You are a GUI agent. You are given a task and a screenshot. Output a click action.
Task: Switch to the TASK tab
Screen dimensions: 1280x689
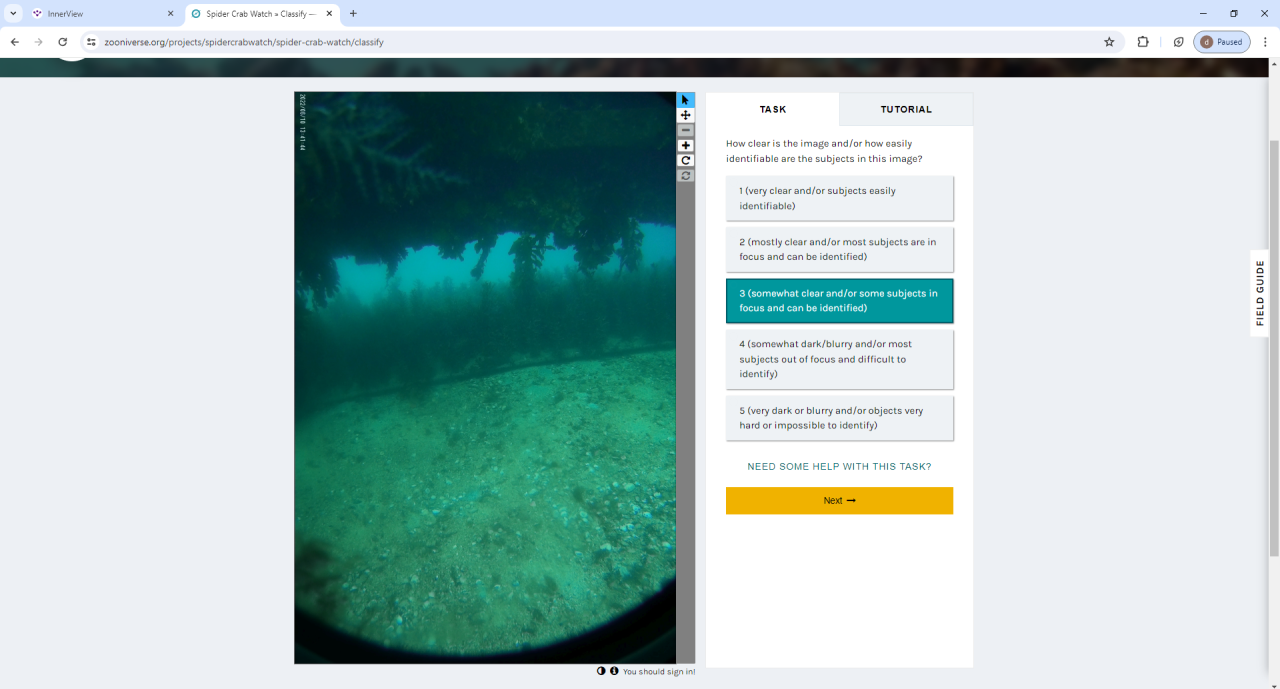click(773, 109)
